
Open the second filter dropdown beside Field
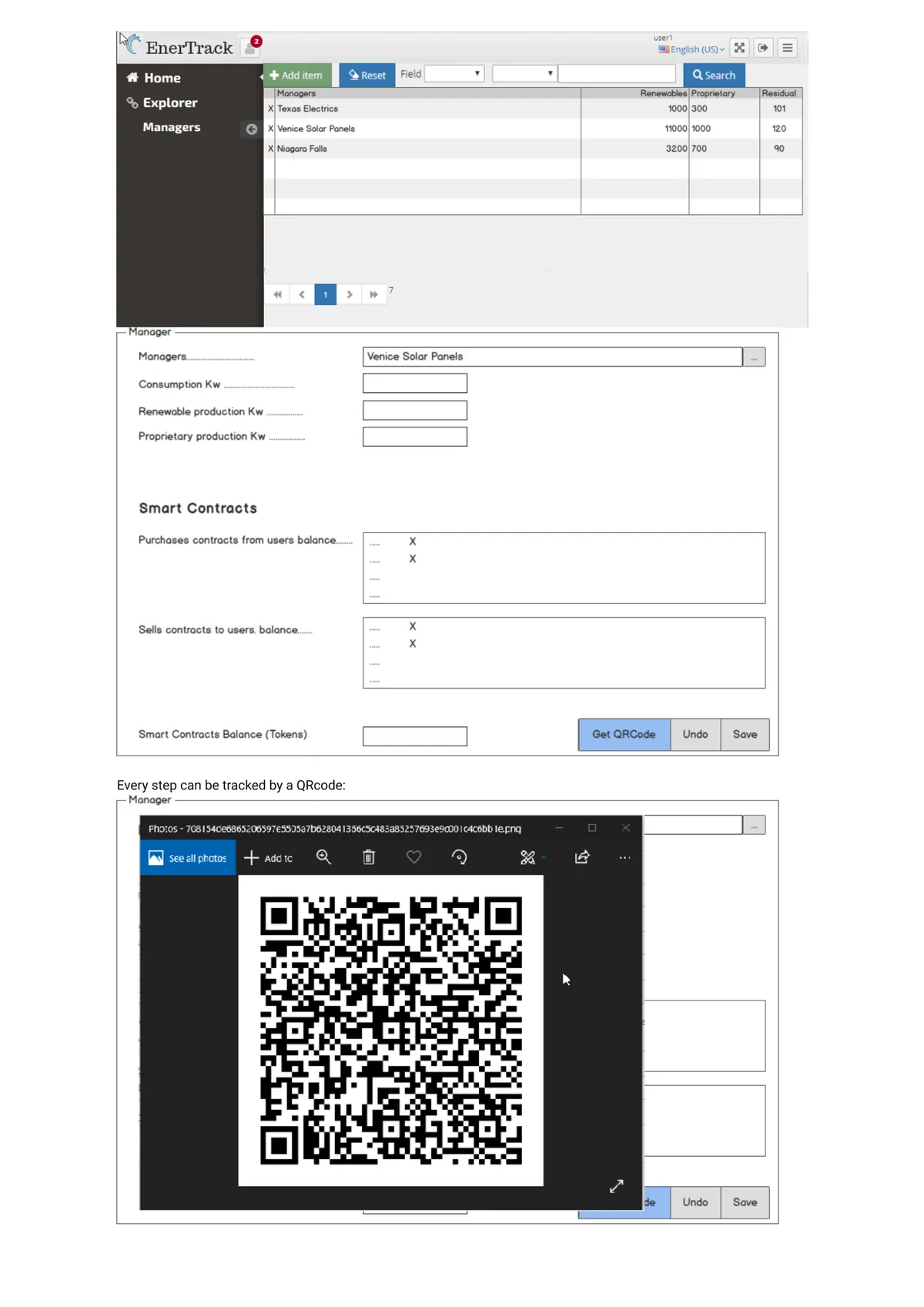(x=524, y=73)
